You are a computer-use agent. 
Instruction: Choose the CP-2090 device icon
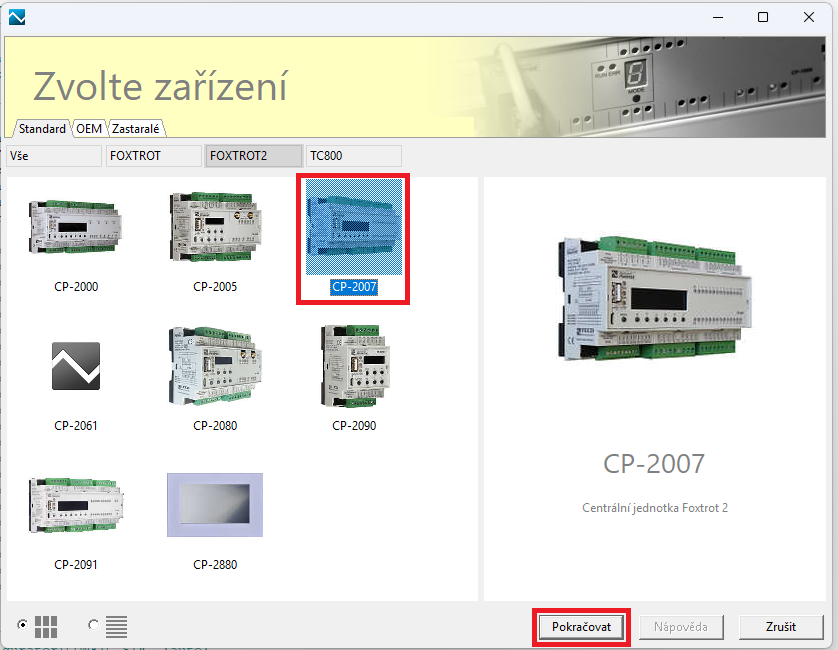point(353,366)
